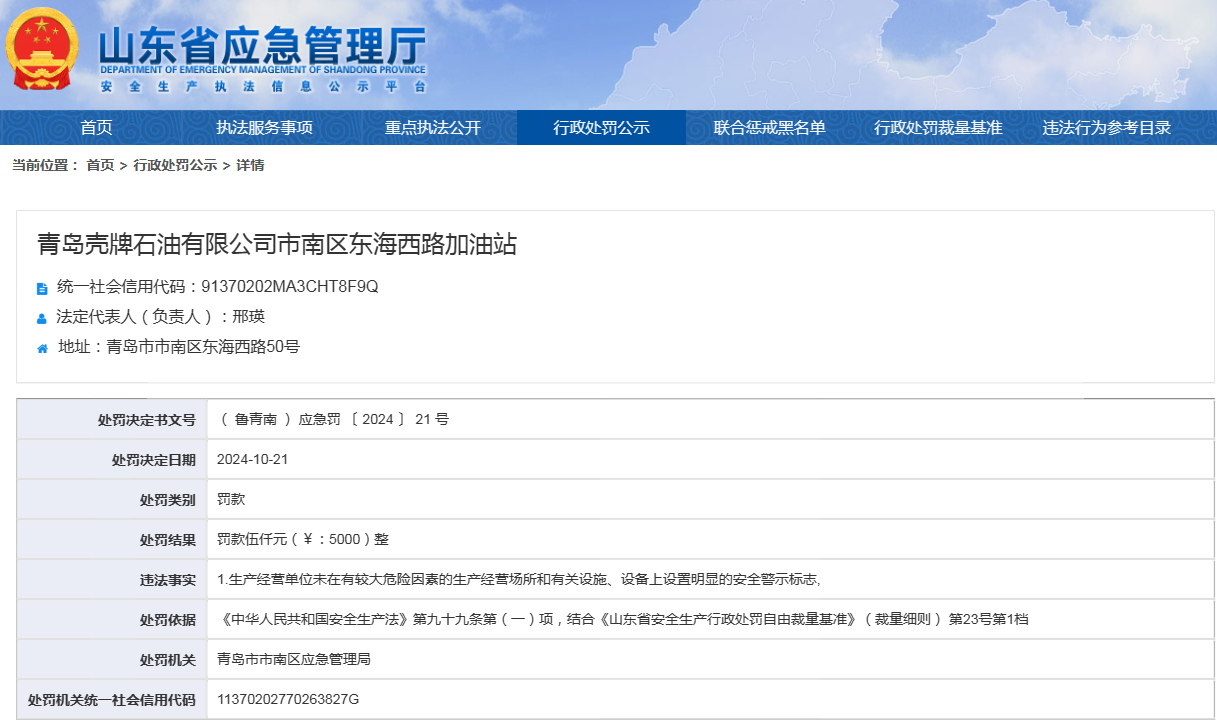Screen dimensions: 1217x726
Task: Go to 首页 in breadcrumb
Action: coord(100,165)
